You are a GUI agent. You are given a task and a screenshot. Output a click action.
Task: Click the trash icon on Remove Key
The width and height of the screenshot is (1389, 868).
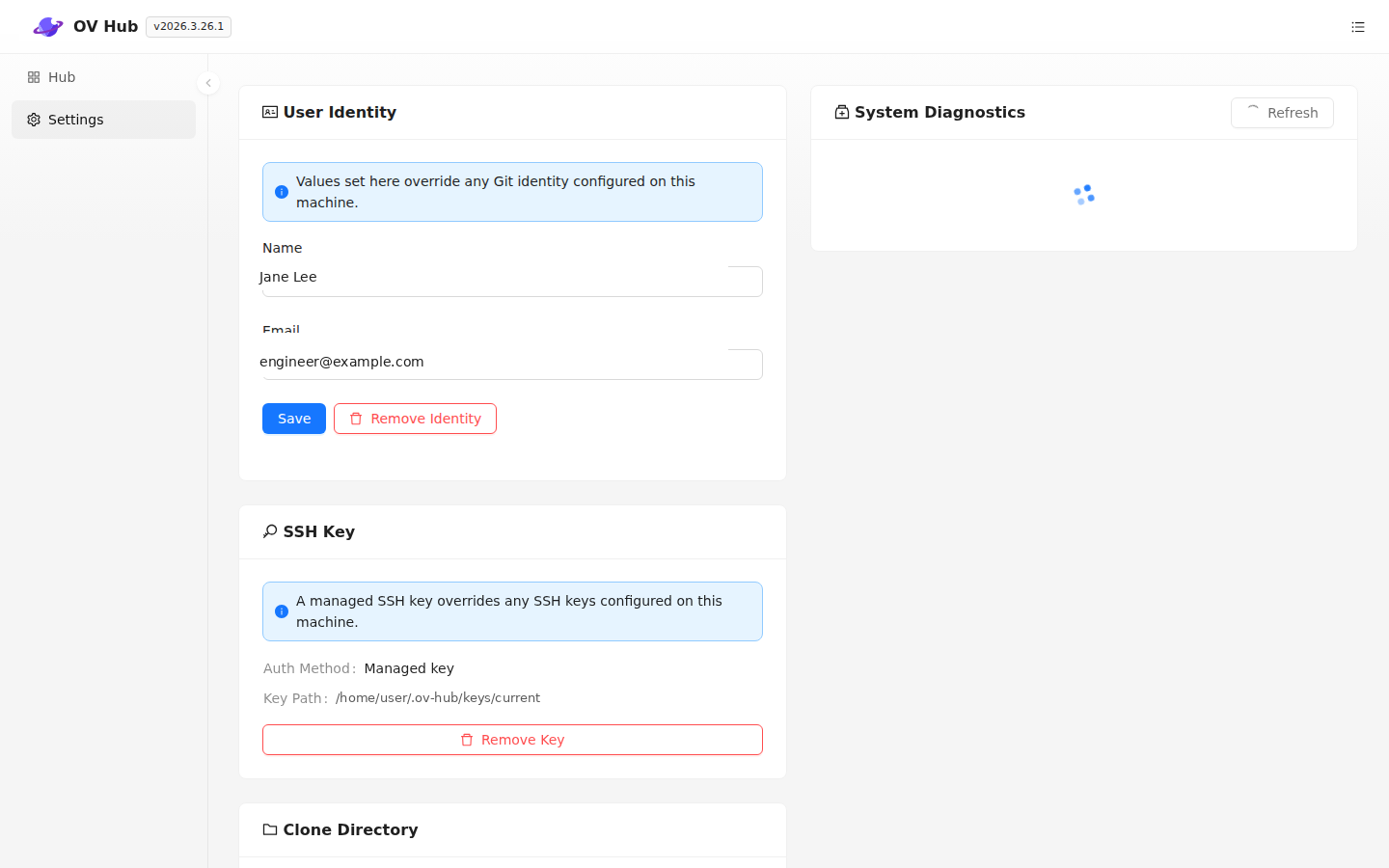(467, 740)
